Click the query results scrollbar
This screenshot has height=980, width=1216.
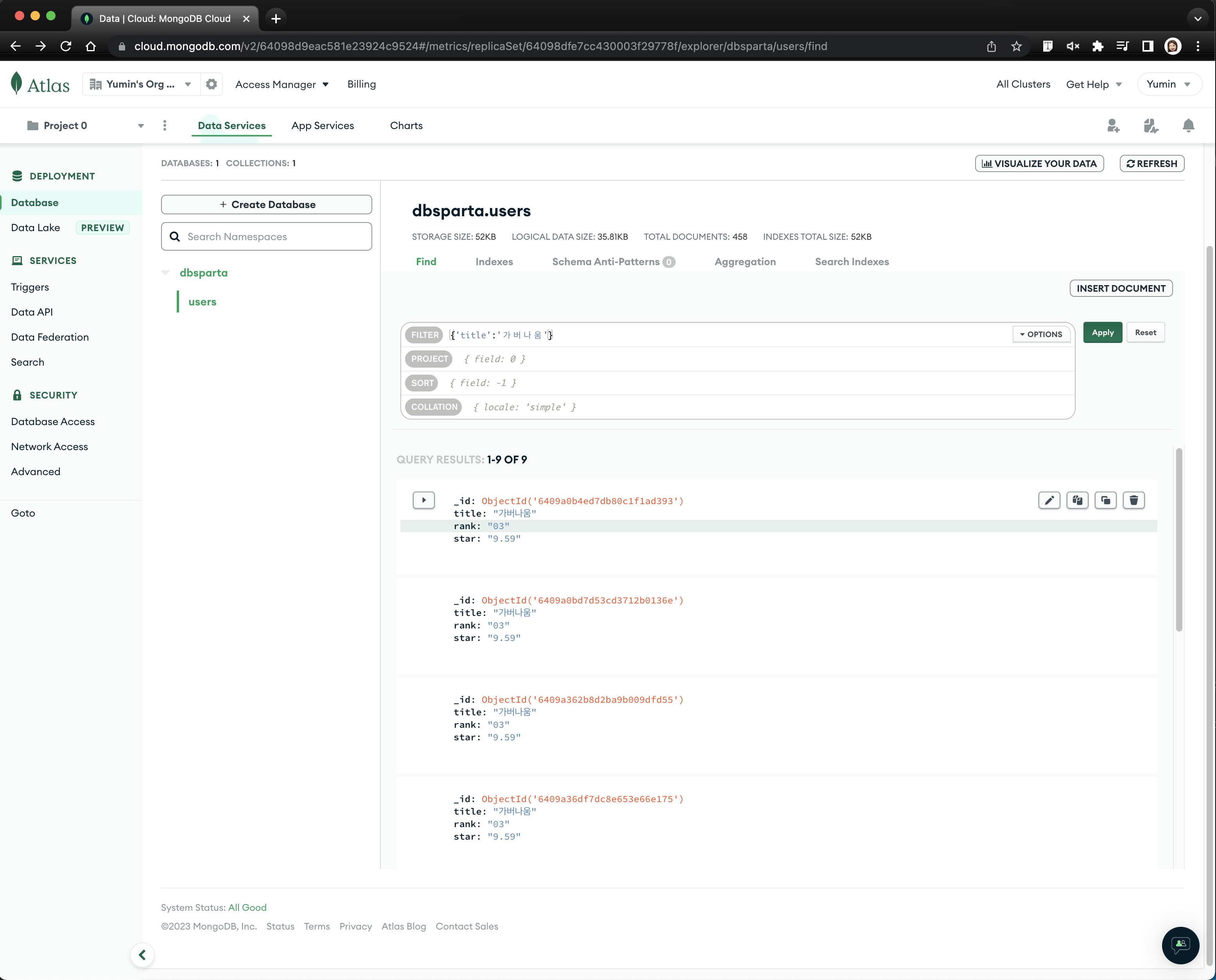click(1179, 540)
